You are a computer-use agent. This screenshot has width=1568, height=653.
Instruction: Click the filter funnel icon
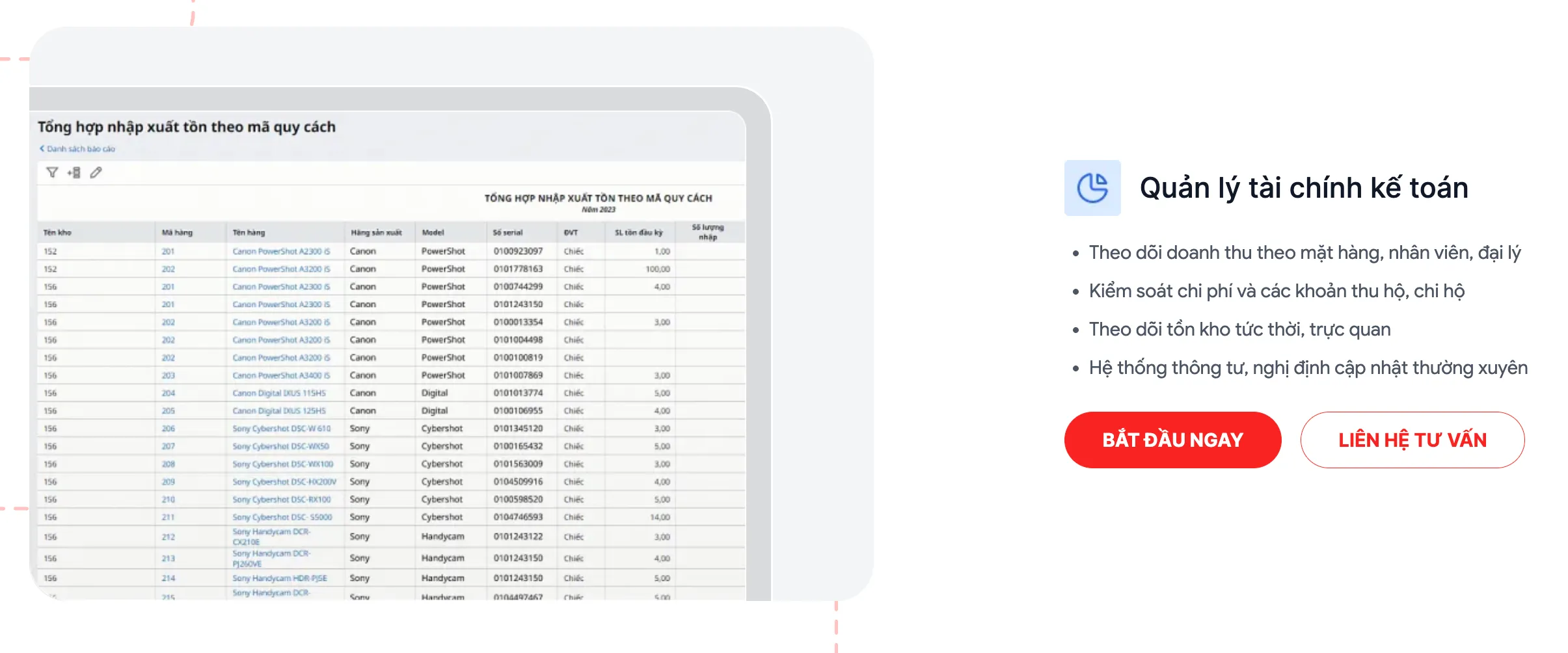[x=52, y=172]
